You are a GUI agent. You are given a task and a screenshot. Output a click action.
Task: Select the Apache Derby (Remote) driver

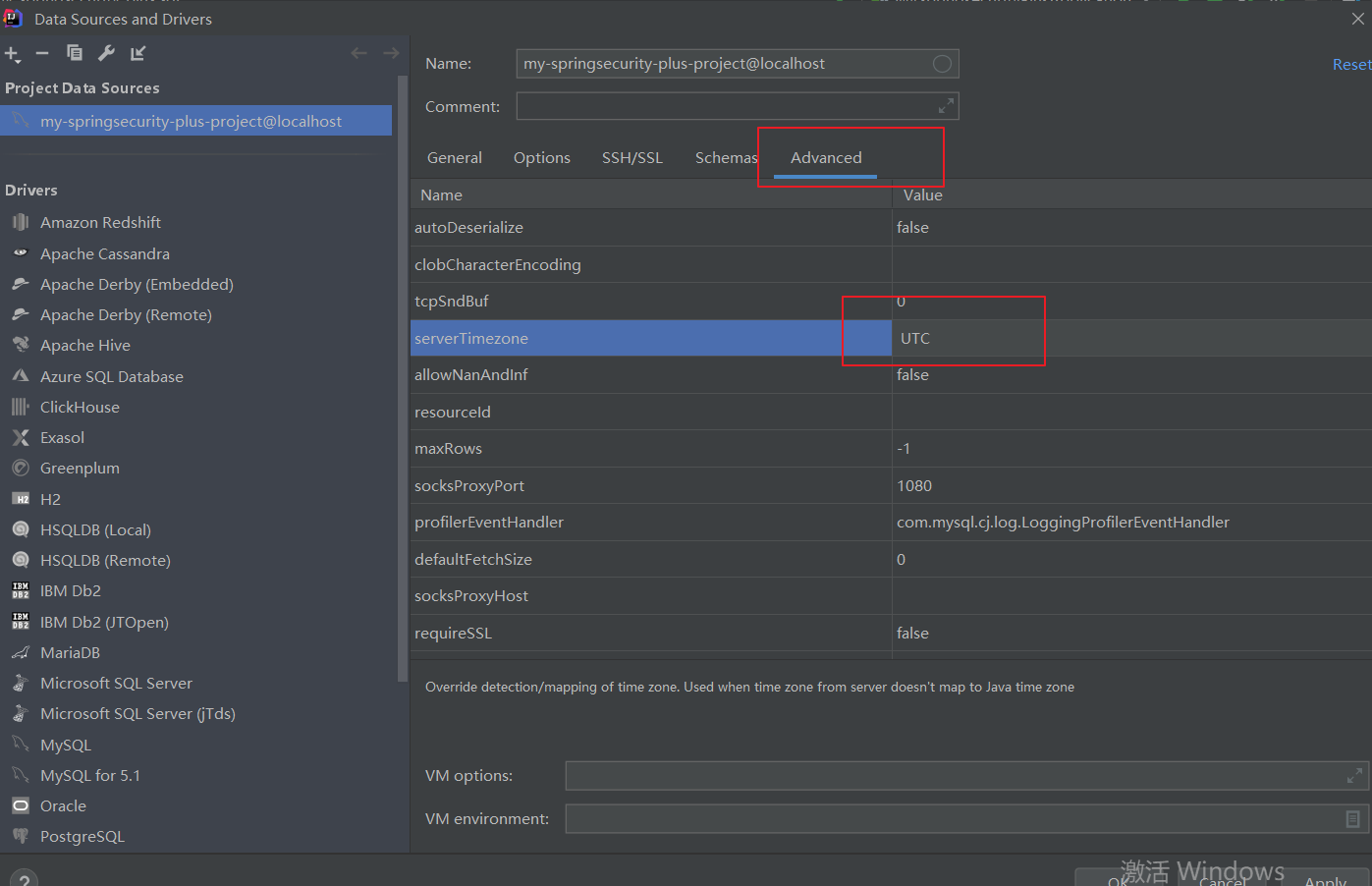(x=126, y=314)
